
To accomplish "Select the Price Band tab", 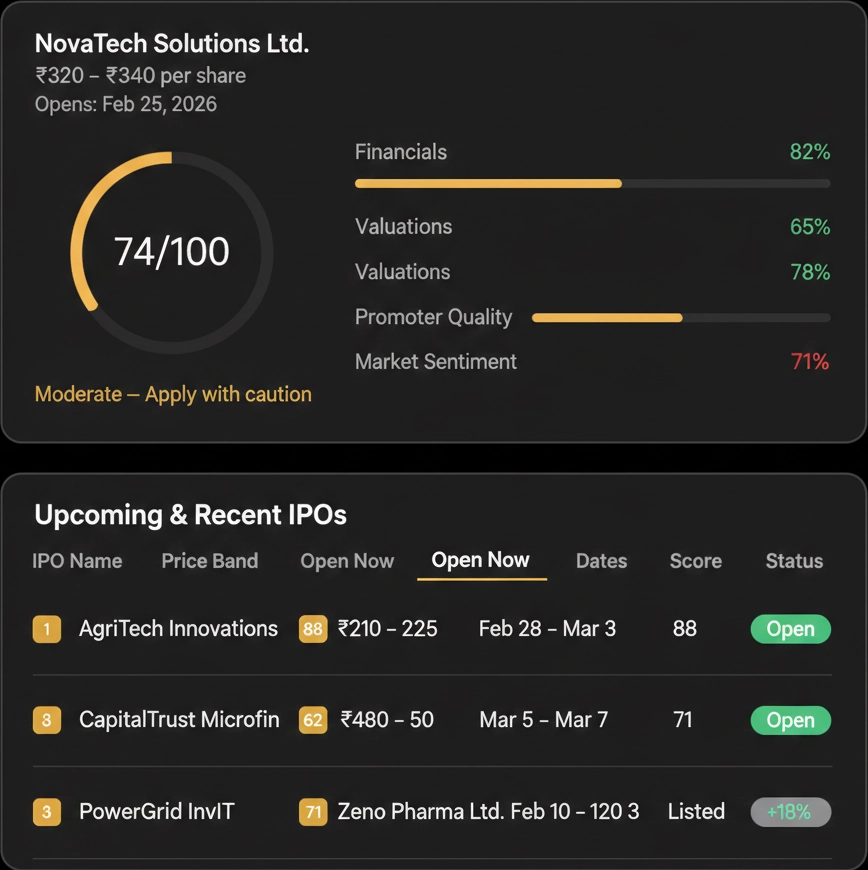I will [x=210, y=561].
